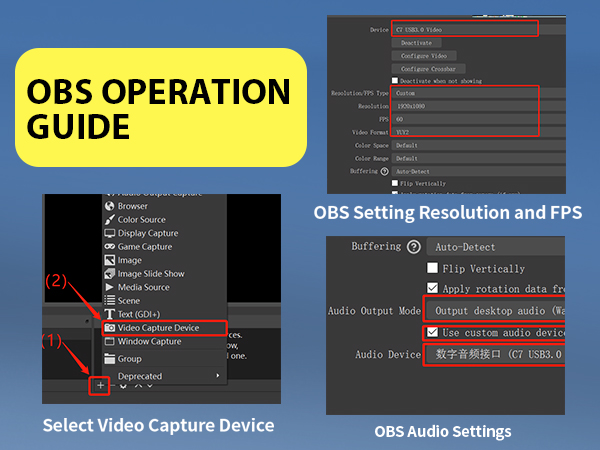Click the Game Capture controller icon
Screen dimensions: 600x450
pyautogui.click(x=110, y=246)
